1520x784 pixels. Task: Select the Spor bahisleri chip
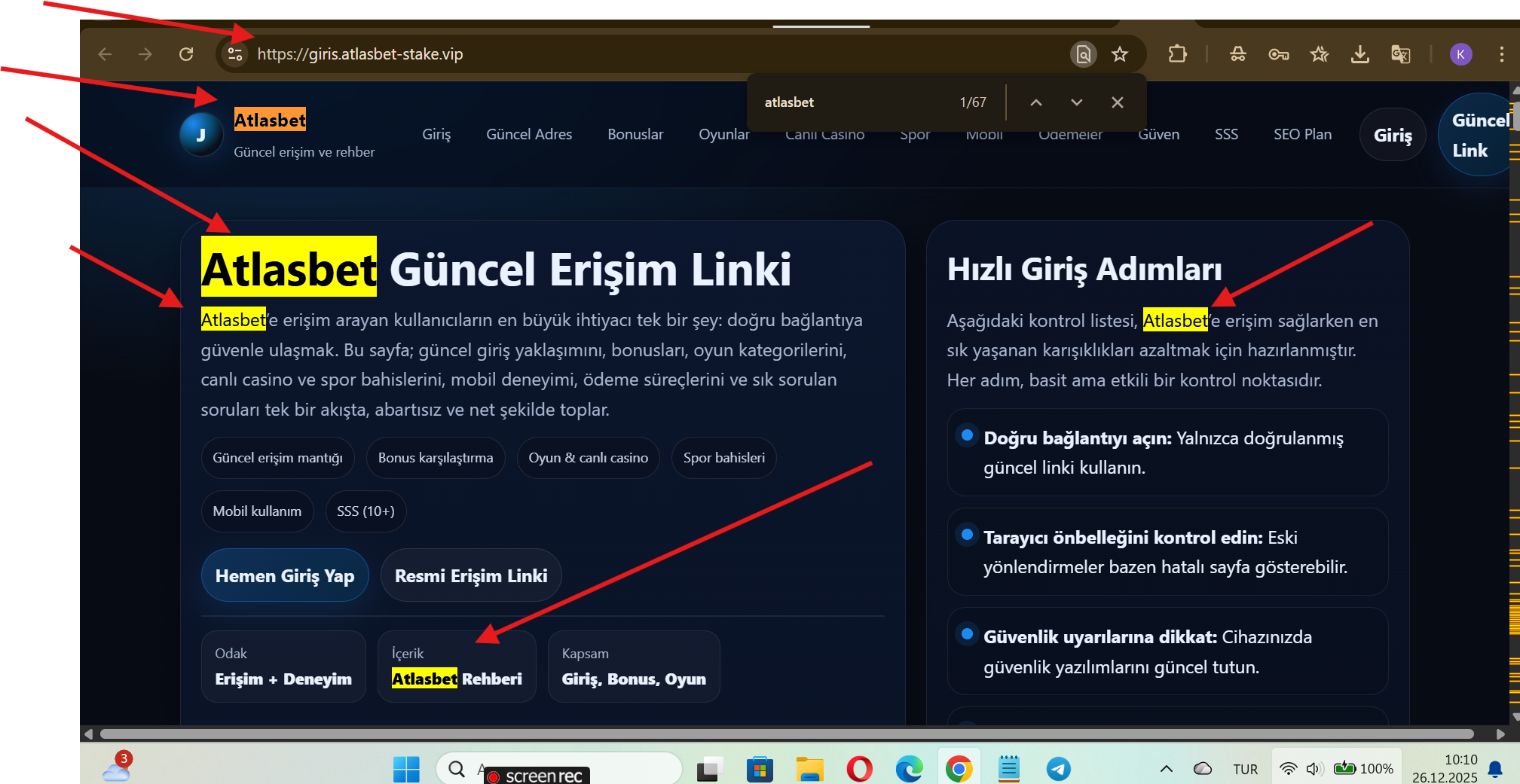(x=724, y=458)
